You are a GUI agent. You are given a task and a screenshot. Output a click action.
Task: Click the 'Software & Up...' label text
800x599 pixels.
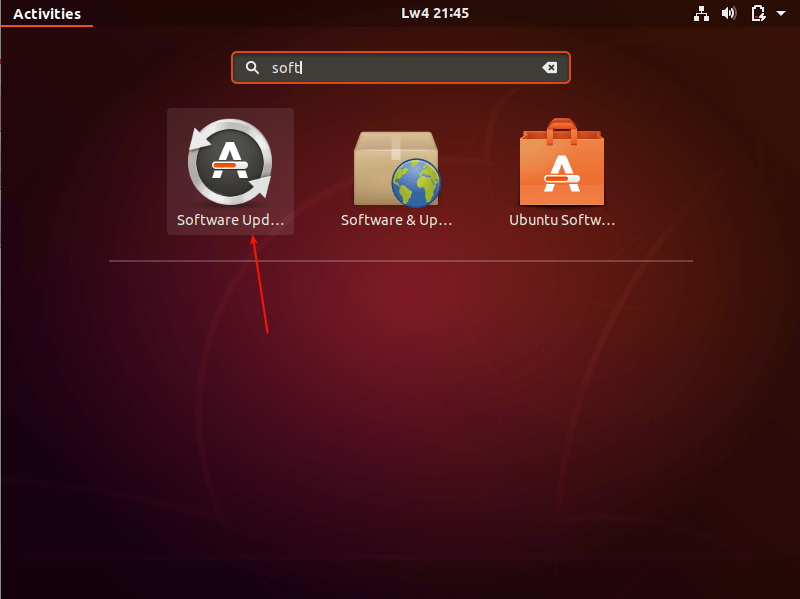pos(396,220)
